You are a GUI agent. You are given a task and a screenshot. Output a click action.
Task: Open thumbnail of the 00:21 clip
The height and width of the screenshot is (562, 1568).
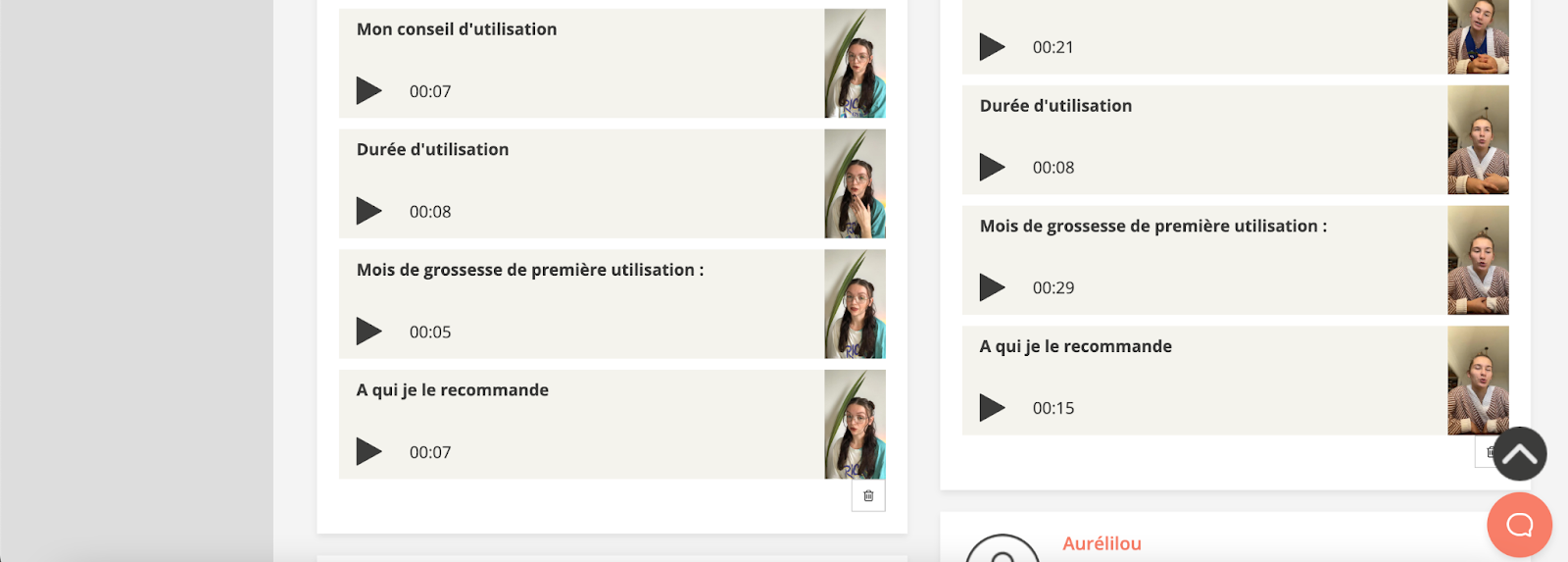coord(1478,37)
